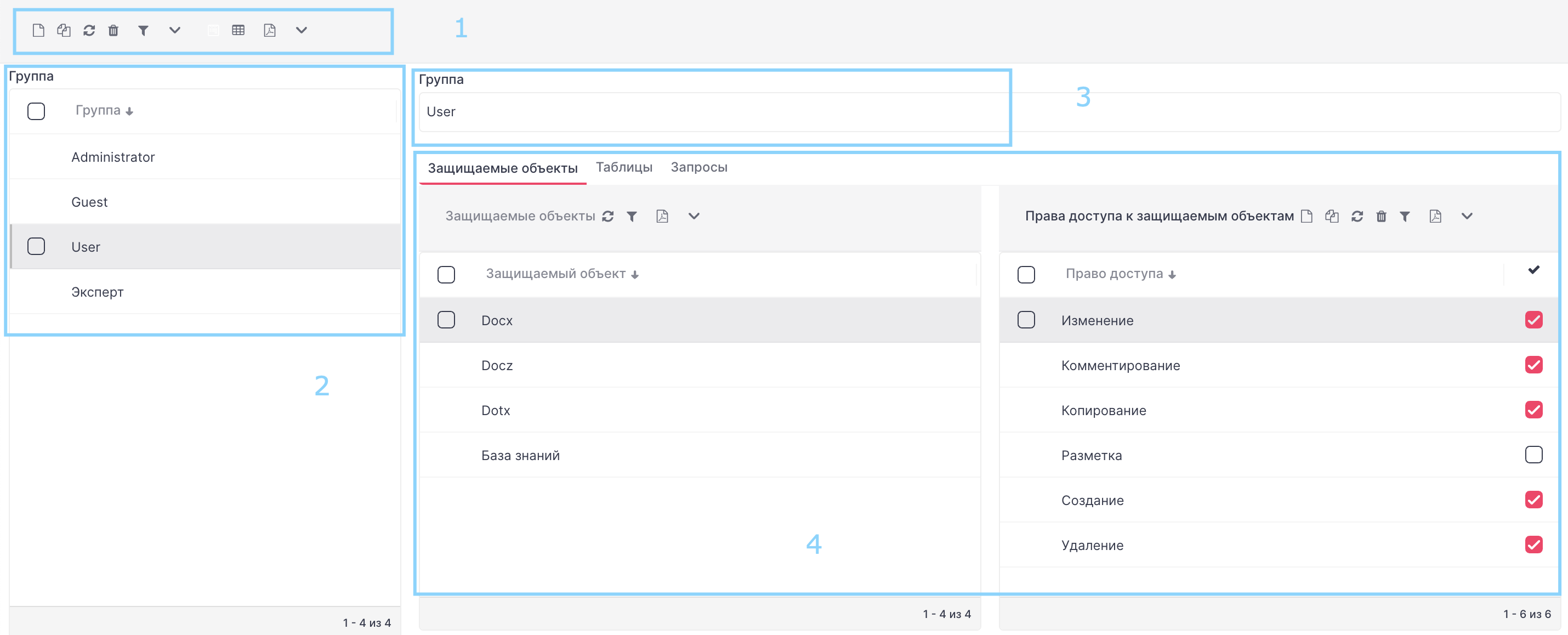Select the Administrator group row
The image size is (1568, 635).
click(205, 157)
